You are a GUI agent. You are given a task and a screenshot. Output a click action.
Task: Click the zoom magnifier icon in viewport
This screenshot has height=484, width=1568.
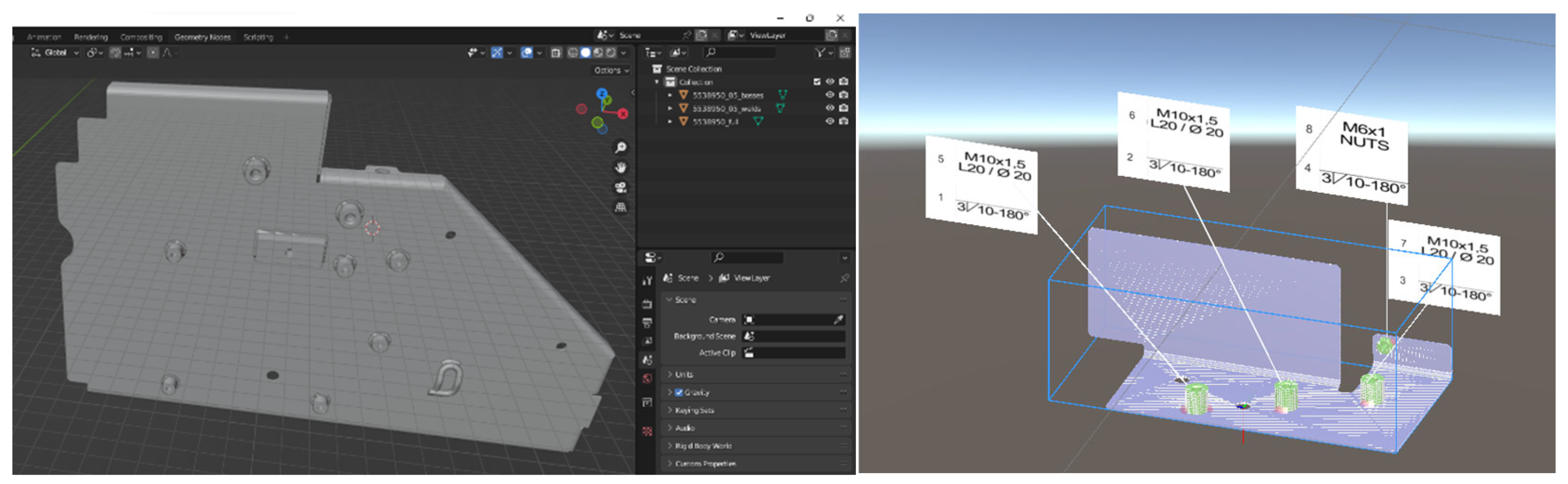[620, 147]
